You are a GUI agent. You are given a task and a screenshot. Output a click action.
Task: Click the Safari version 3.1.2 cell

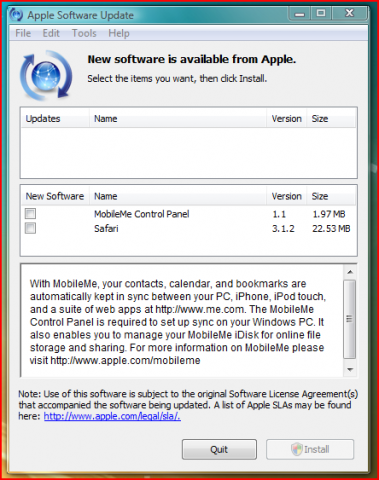tap(283, 229)
